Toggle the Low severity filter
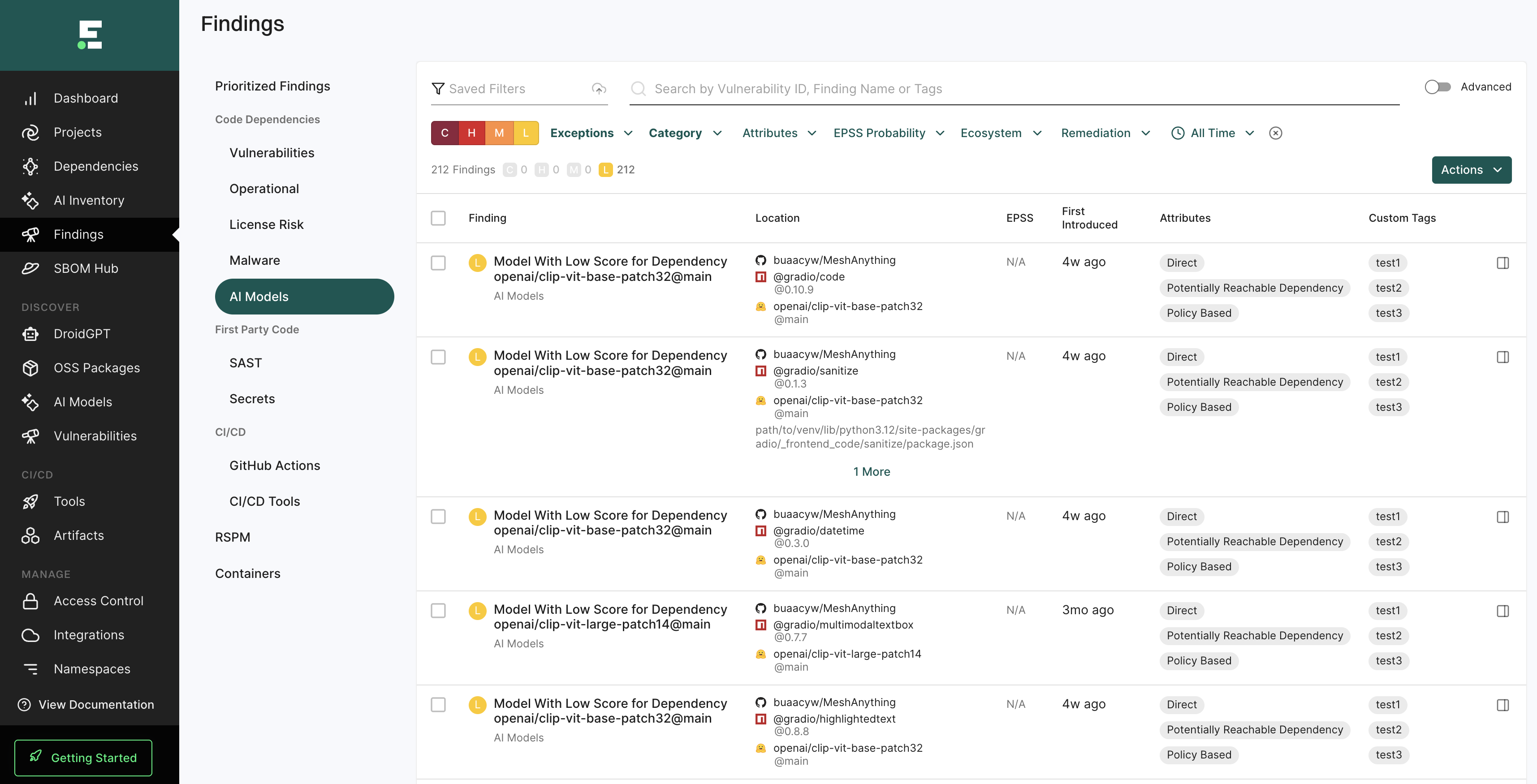The width and height of the screenshot is (1537, 784). tap(526, 133)
